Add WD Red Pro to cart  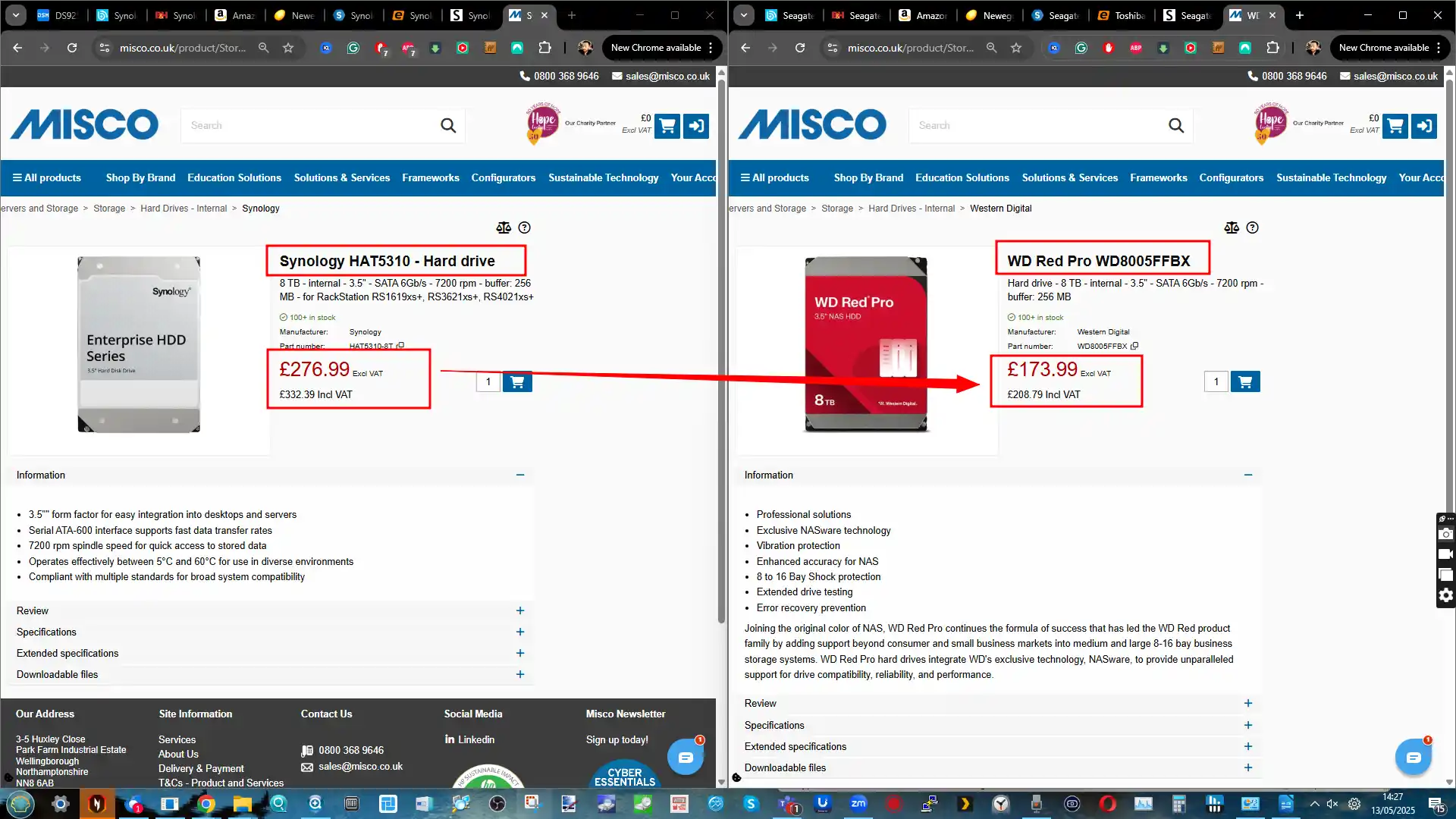point(1245,382)
